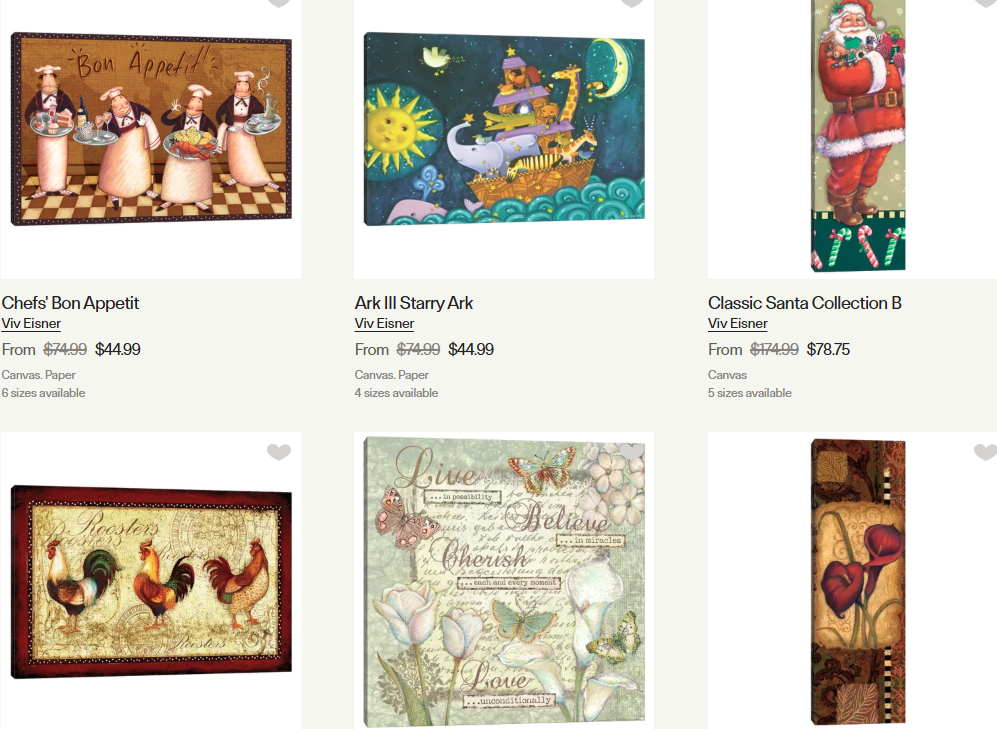Screen dimensions: 997x729
Task: Open the Classic Santa tall canvas image
Action: [858, 135]
